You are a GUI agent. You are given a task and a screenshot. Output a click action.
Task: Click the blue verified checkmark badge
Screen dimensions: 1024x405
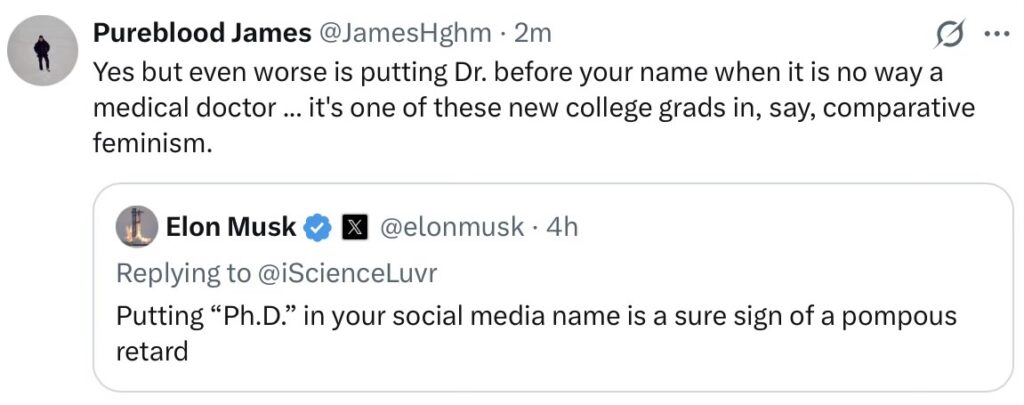click(x=318, y=227)
